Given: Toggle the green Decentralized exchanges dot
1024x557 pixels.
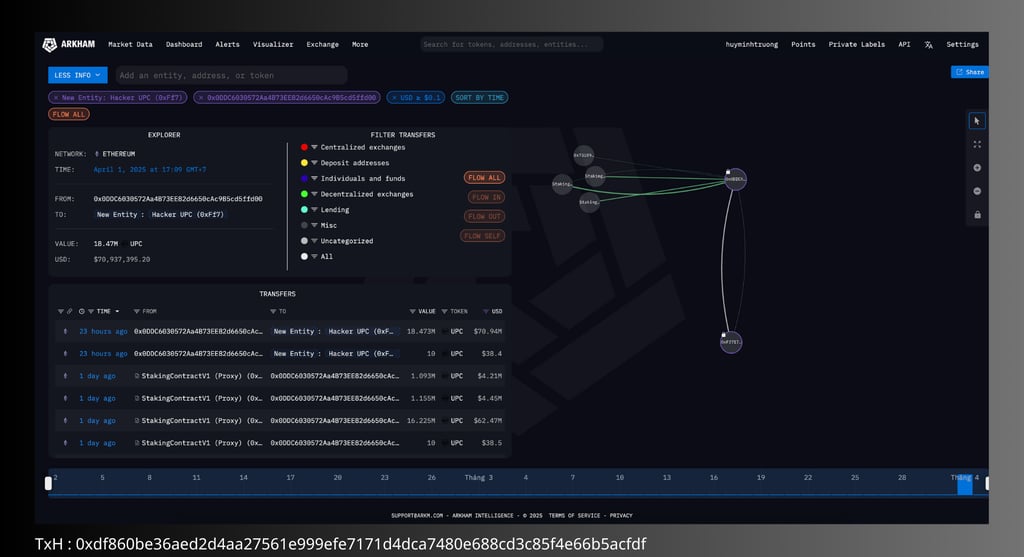Looking at the screenshot, I should pyautogui.click(x=304, y=194).
